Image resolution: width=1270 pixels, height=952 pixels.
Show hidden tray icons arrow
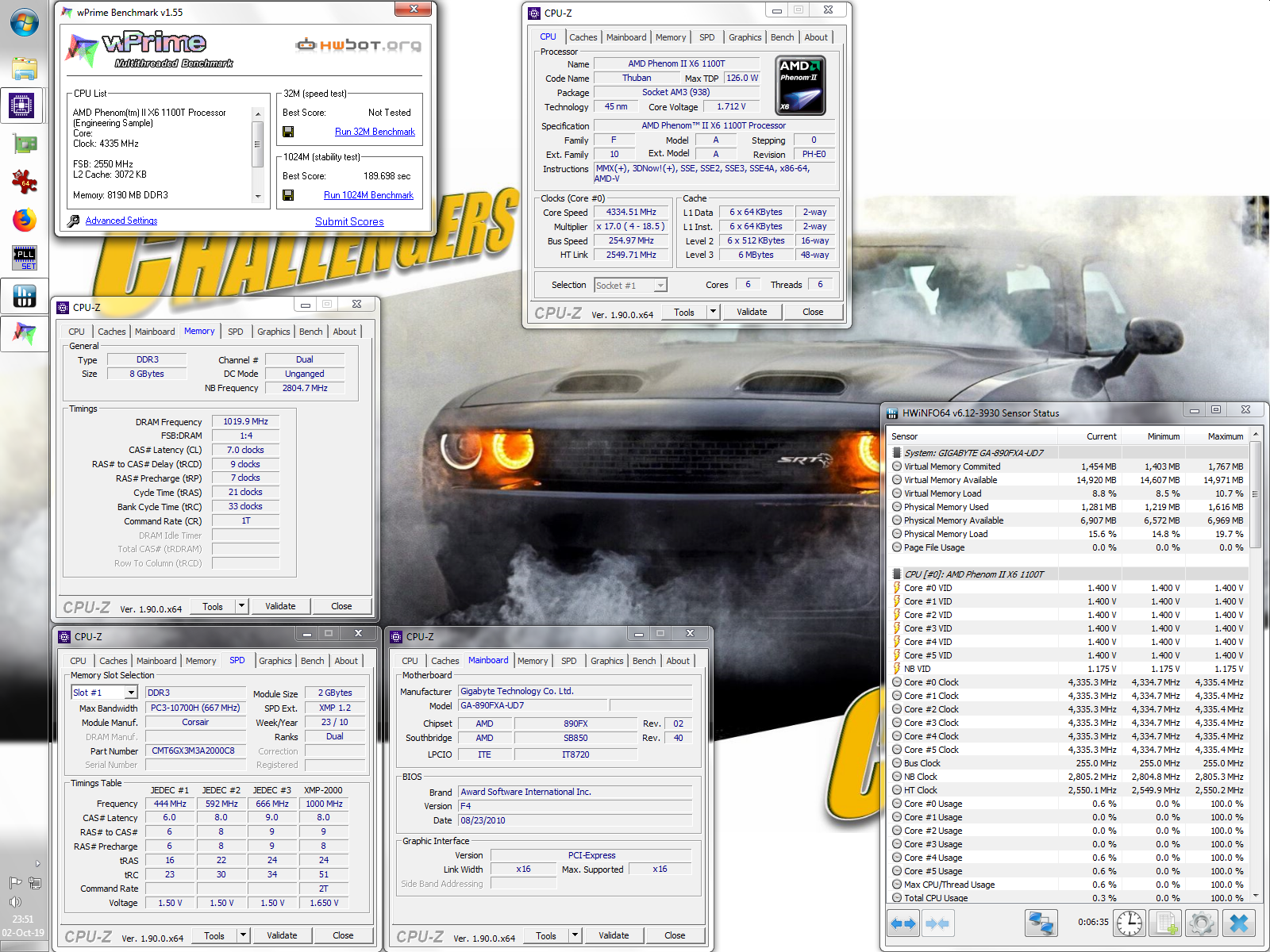37,864
